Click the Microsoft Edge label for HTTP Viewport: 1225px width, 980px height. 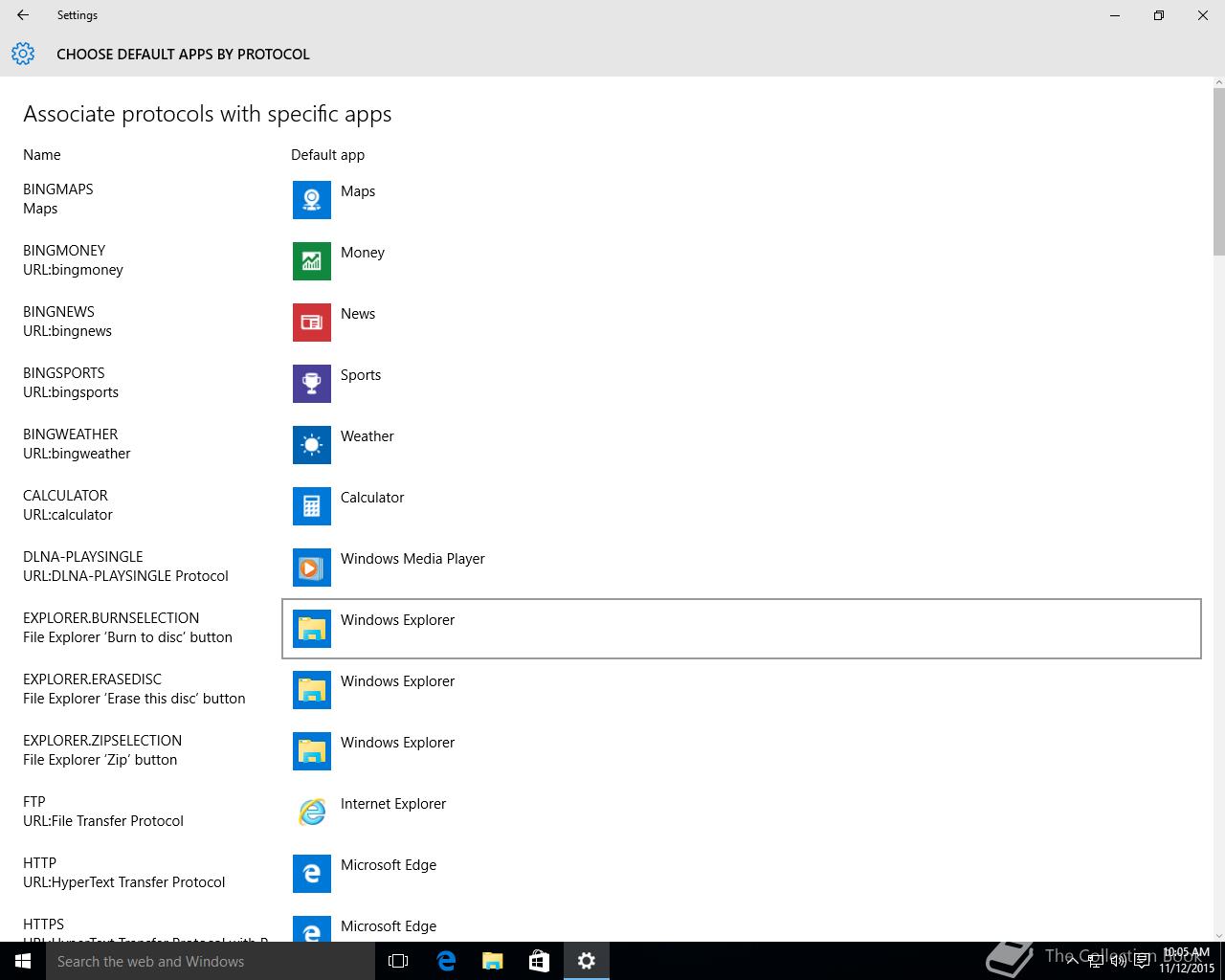[389, 865]
